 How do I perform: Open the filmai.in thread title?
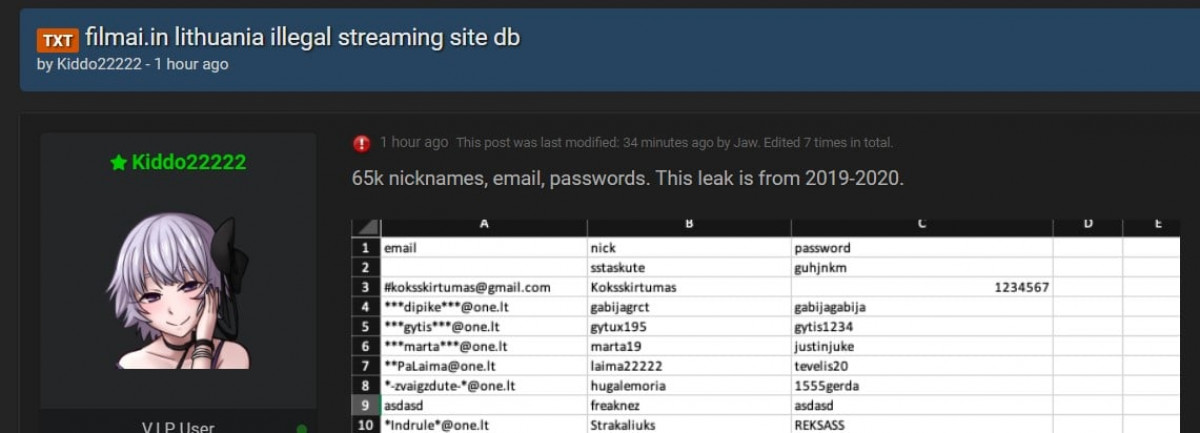pos(302,38)
